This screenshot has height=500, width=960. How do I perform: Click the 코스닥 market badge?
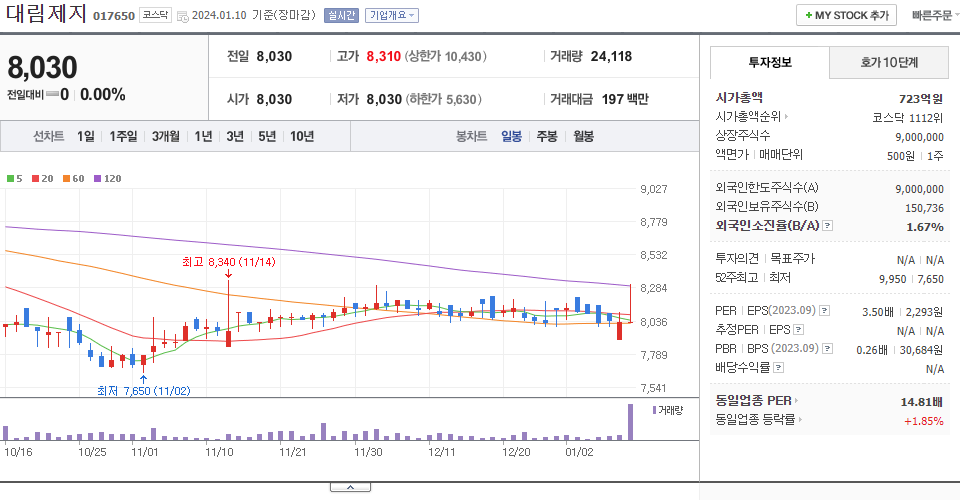pos(155,15)
